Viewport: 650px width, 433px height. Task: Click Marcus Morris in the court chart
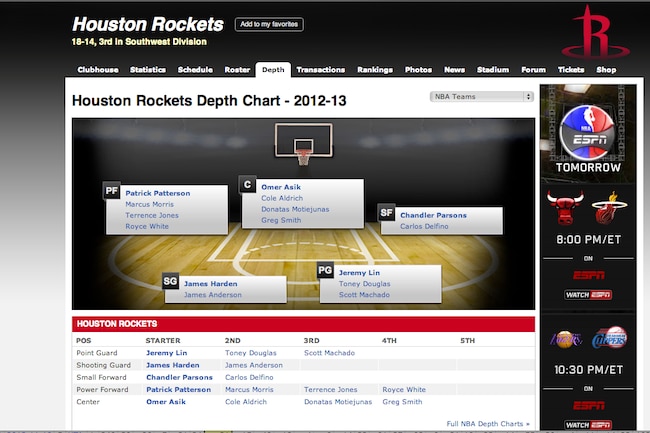point(150,204)
